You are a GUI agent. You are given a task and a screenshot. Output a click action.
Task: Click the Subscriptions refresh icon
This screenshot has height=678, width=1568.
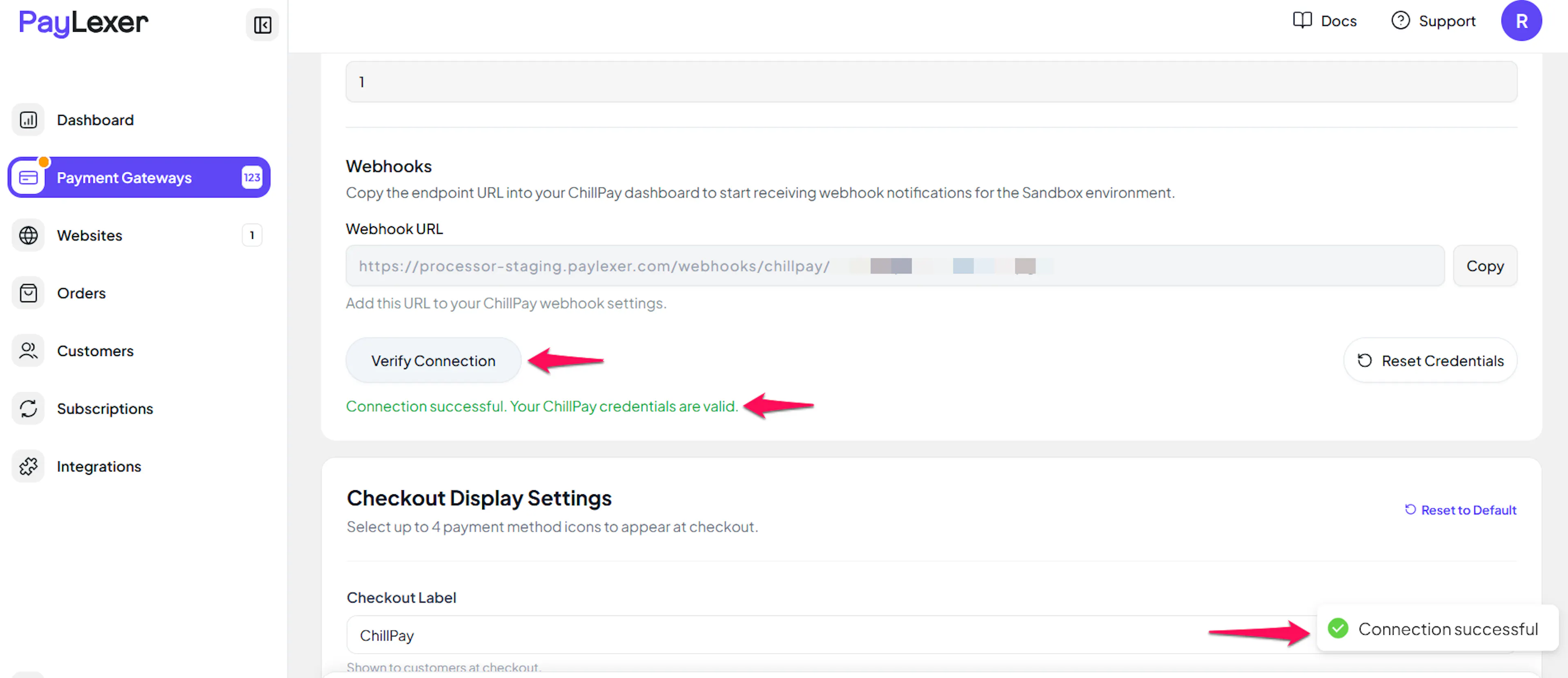pyautogui.click(x=28, y=408)
